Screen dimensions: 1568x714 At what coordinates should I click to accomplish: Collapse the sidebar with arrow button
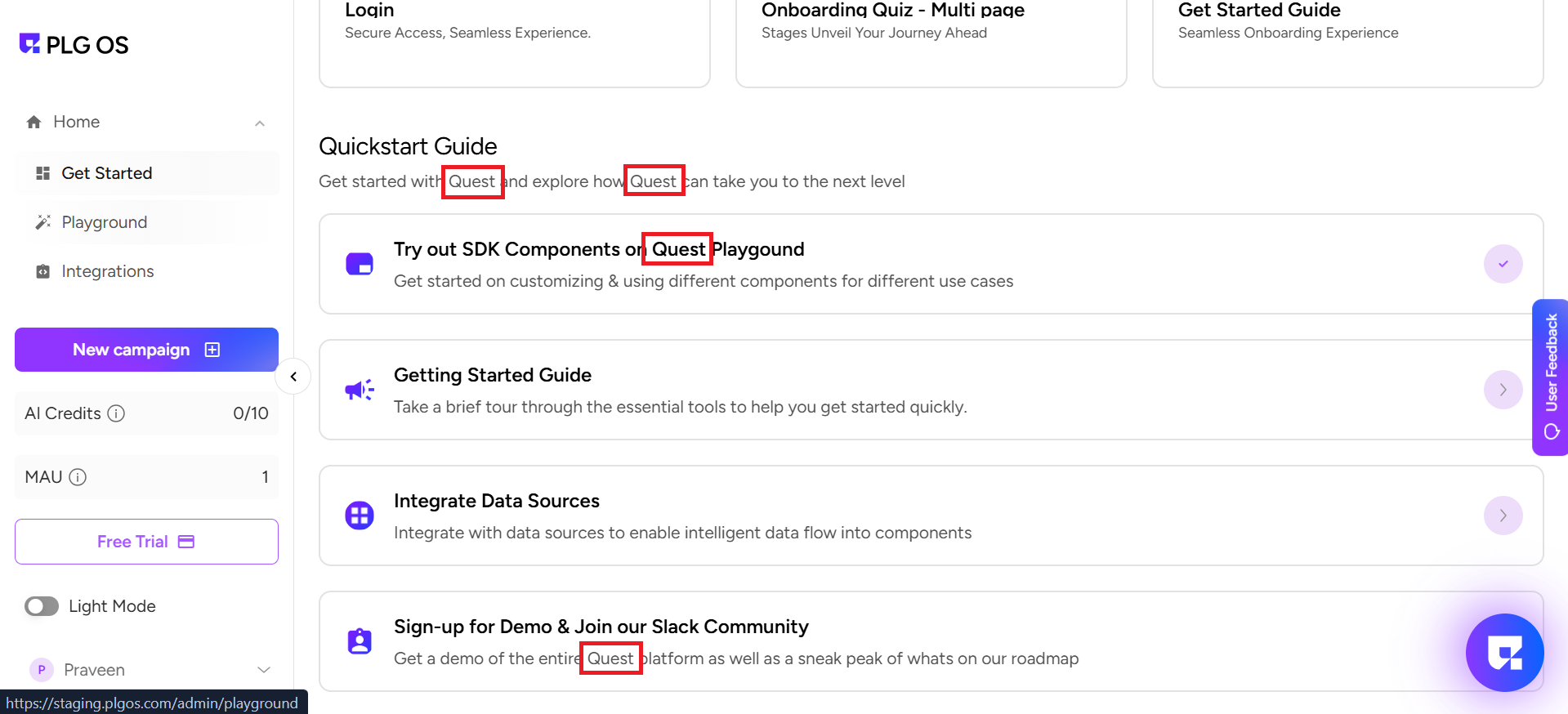[293, 377]
